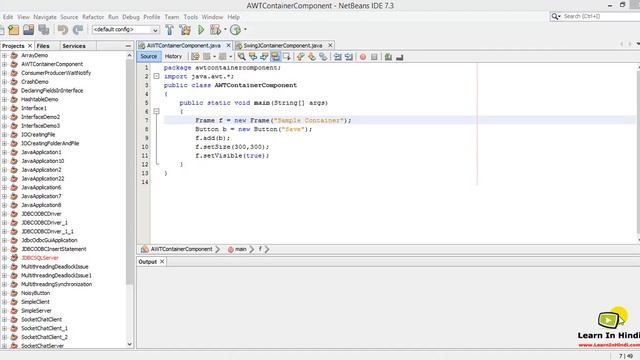Previous Bookmark icon in editor toolbar
This screenshot has height=360, width=640.
tap(300, 57)
